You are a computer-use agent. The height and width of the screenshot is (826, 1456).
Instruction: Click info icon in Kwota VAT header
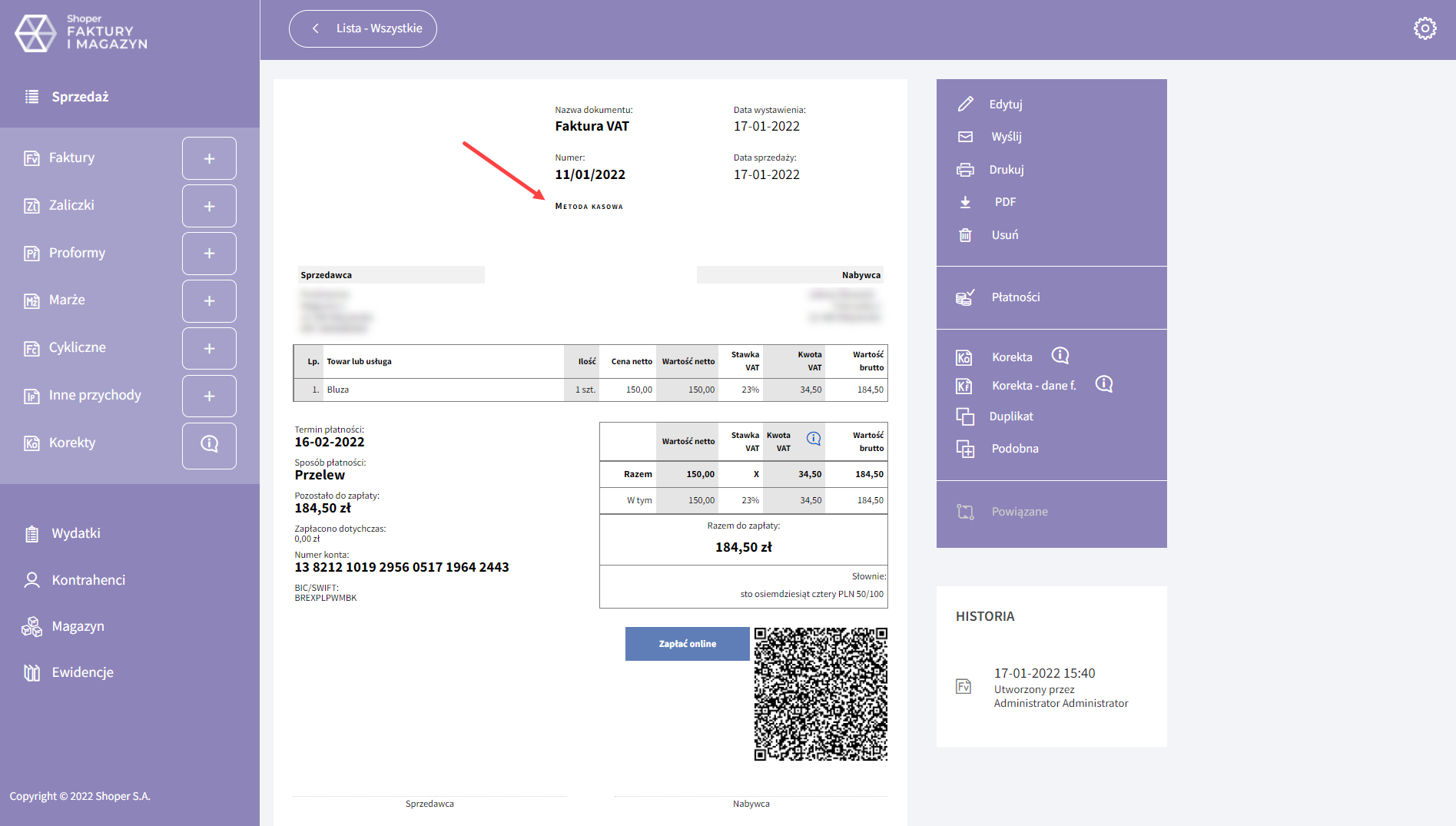tap(814, 439)
